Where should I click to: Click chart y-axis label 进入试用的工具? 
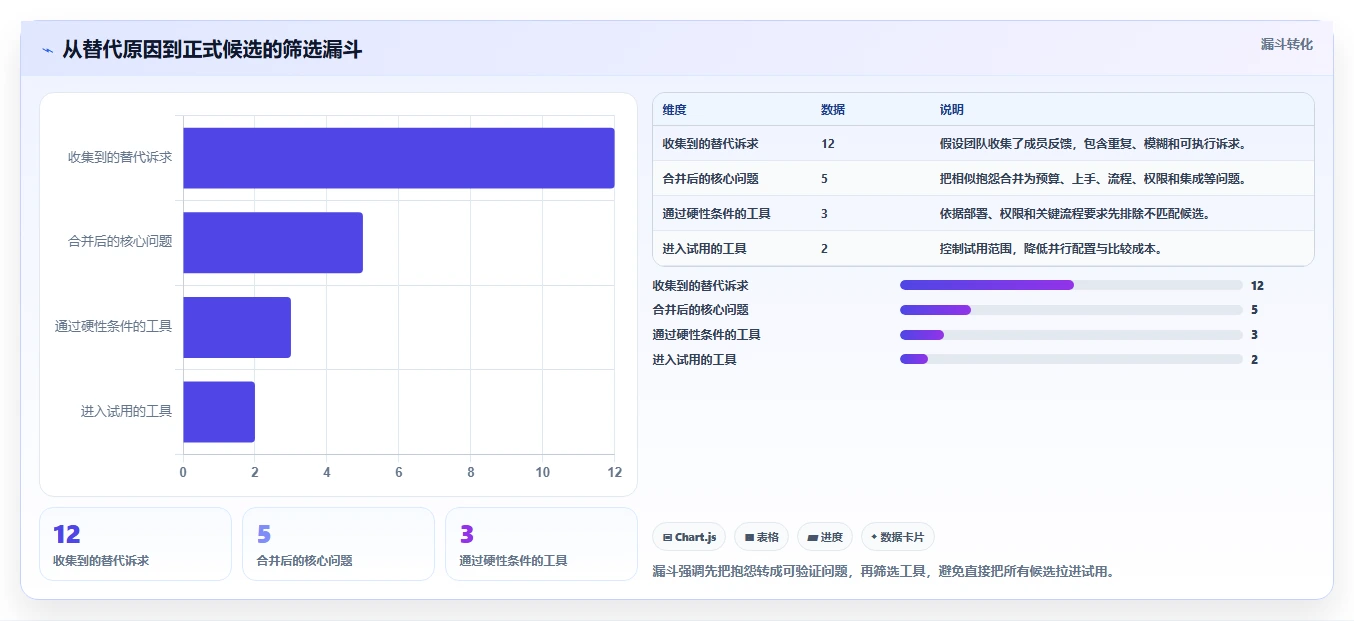127,411
